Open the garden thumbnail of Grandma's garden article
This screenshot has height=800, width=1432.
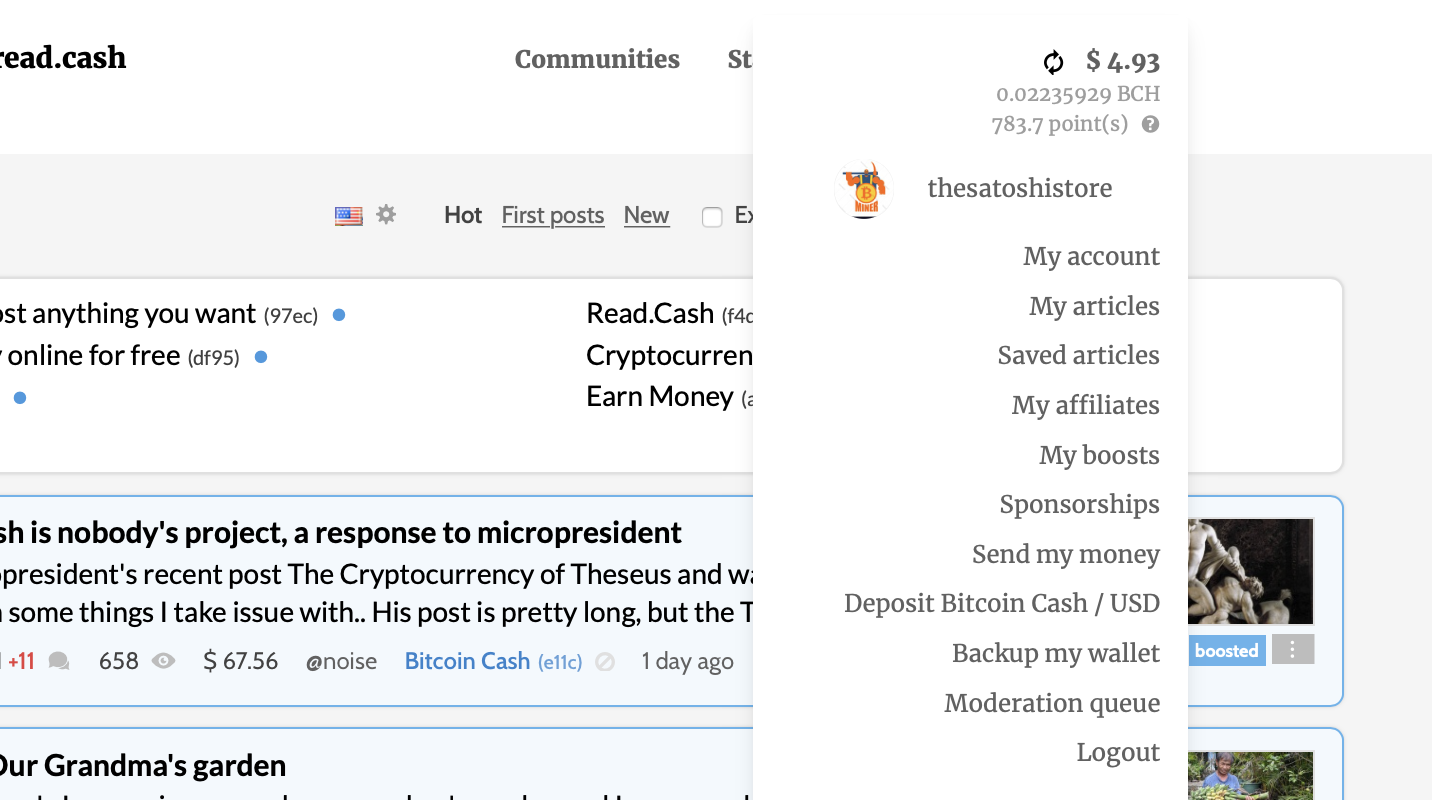pyautogui.click(x=1251, y=776)
